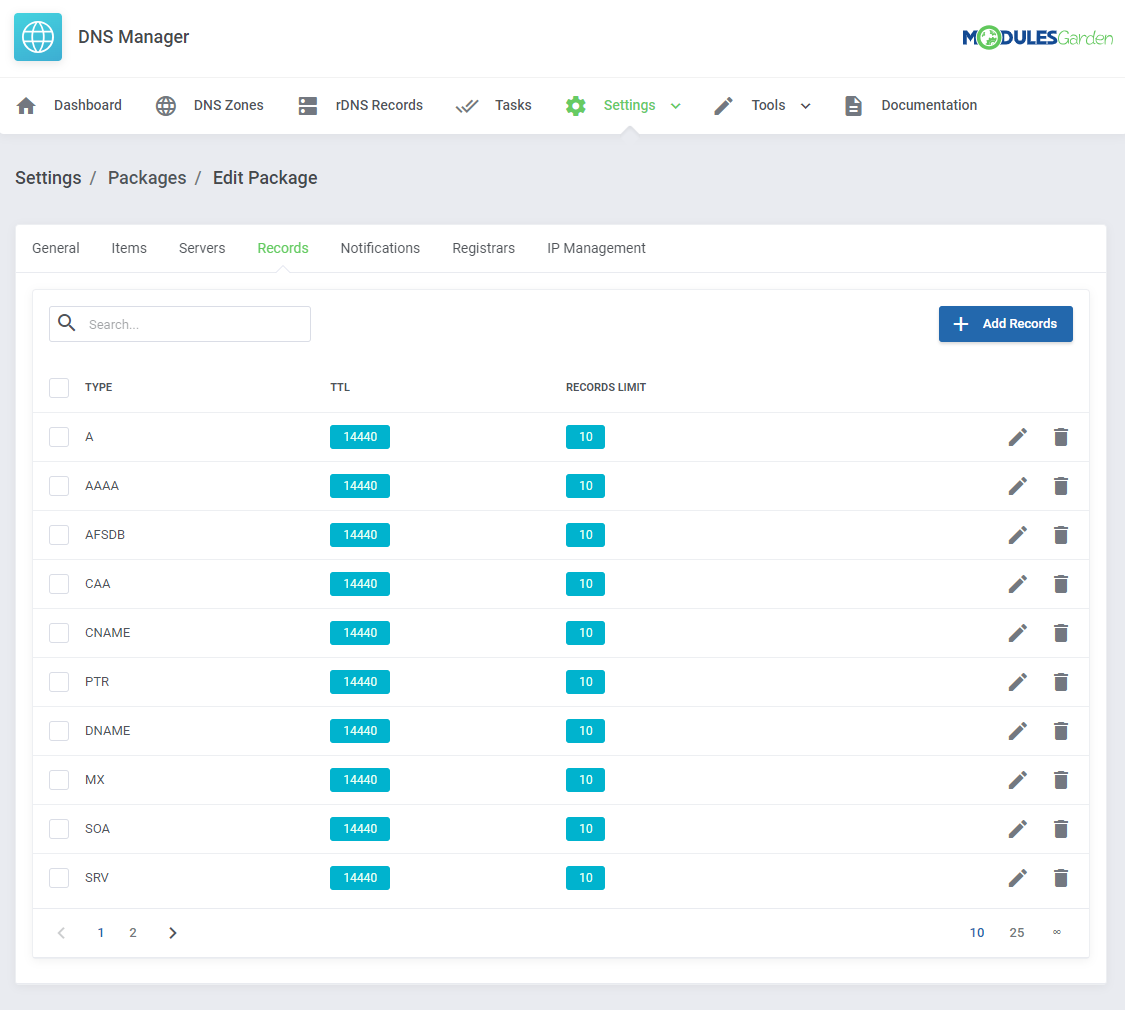Image resolution: width=1125 pixels, height=1010 pixels.
Task: Go to previous page with left chevron
Action: [62, 933]
